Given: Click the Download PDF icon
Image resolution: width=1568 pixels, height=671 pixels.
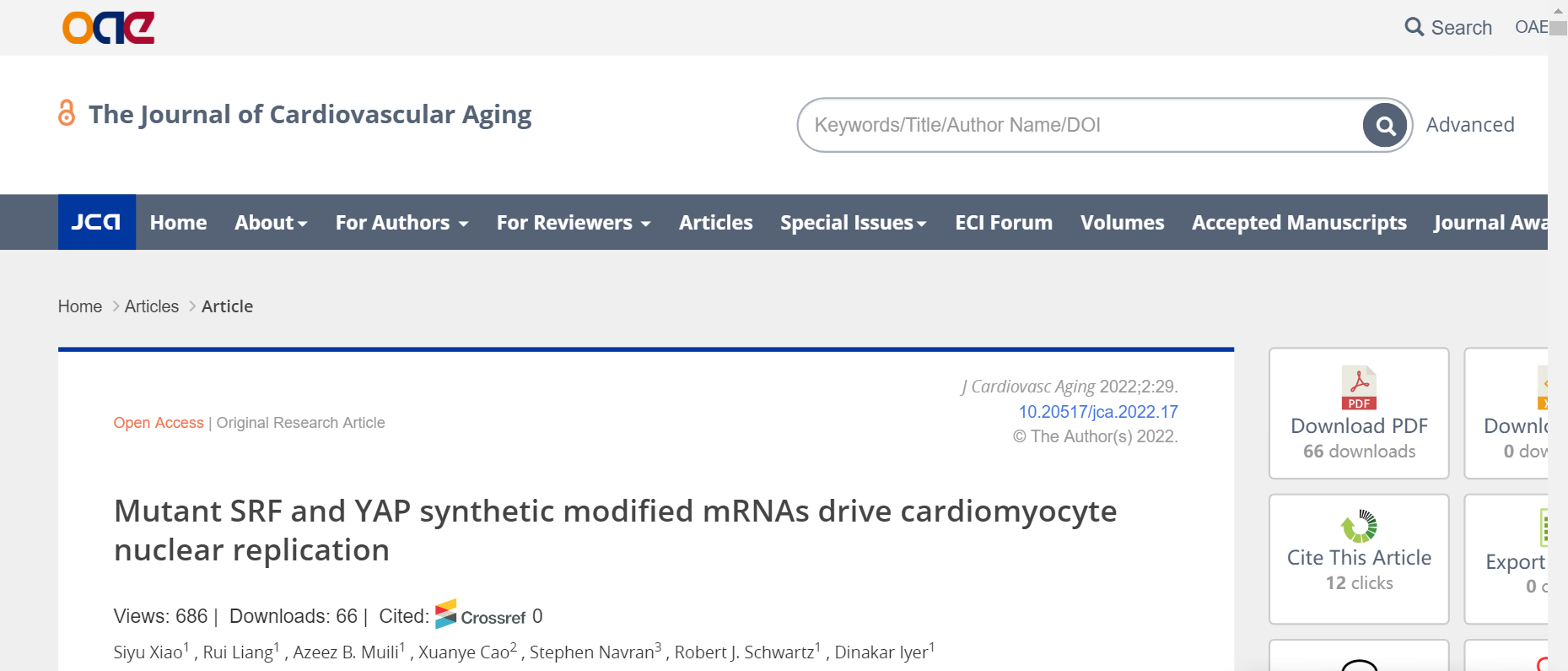Looking at the screenshot, I should coord(1358,388).
